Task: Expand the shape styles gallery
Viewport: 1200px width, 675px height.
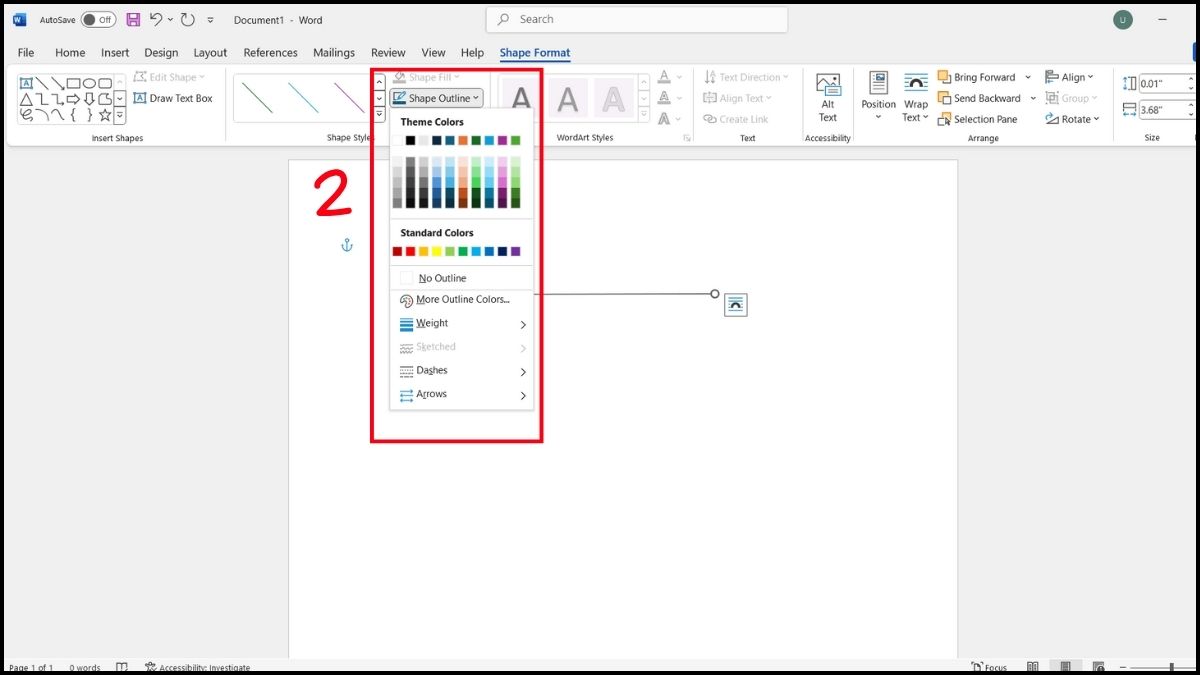Action: pos(379,116)
